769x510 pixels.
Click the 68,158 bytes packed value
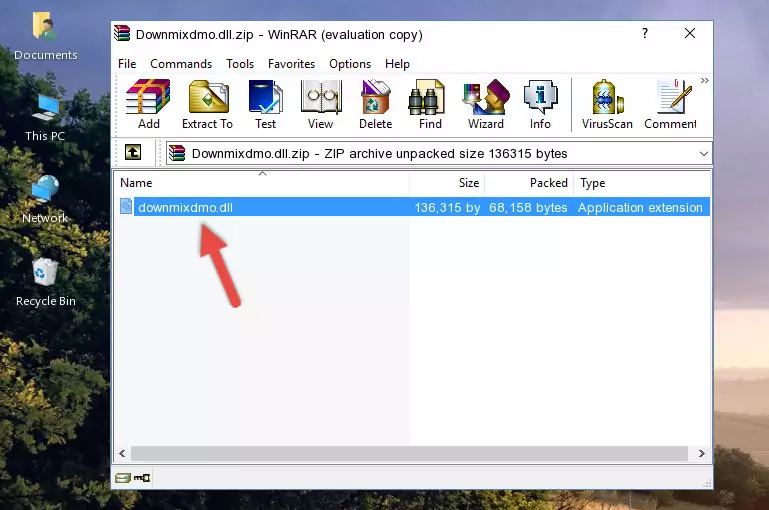tap(528, 207)
